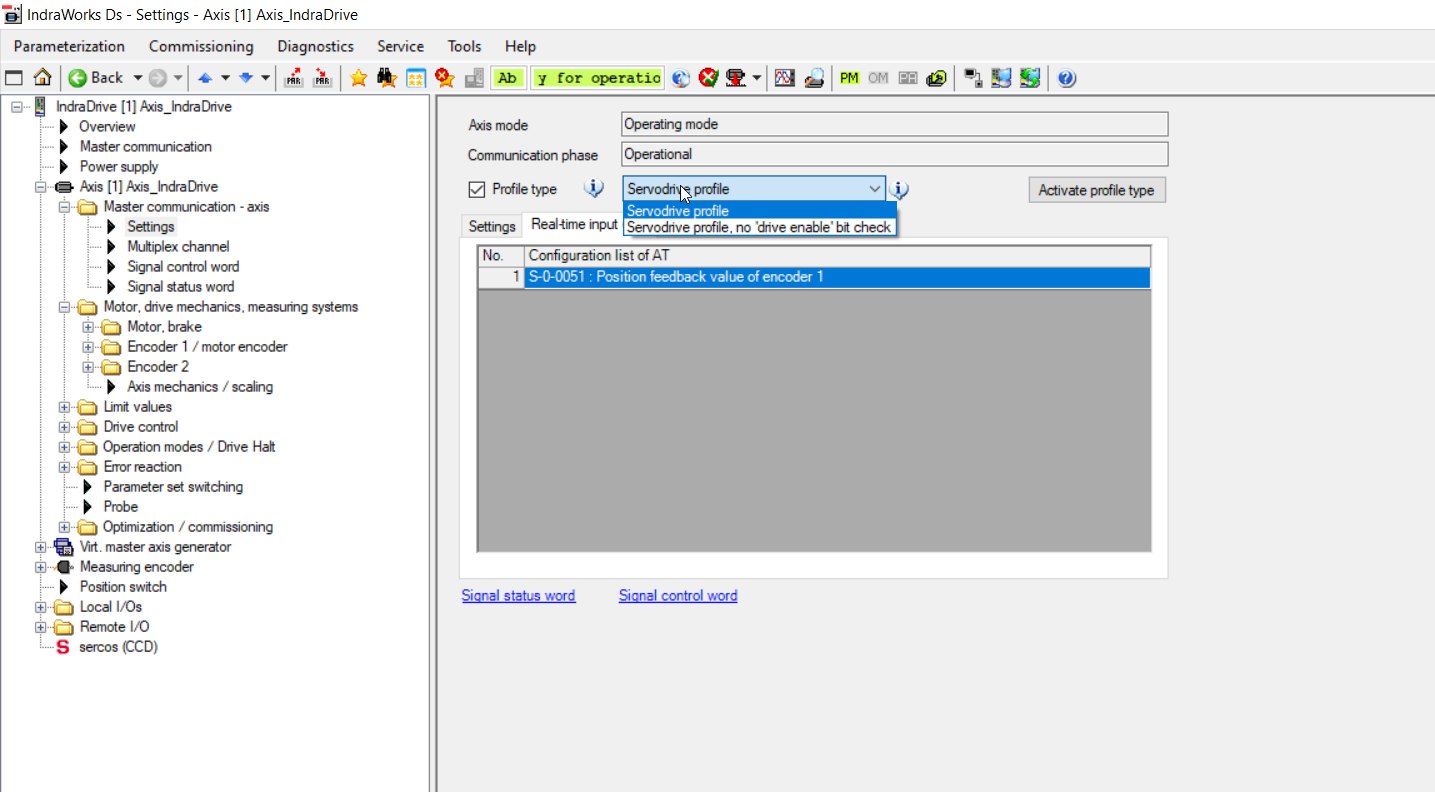This screenshot has width=1435, height=792.
Task: Click the PM parameterization mode icon
Action: [x=849, y=78]
